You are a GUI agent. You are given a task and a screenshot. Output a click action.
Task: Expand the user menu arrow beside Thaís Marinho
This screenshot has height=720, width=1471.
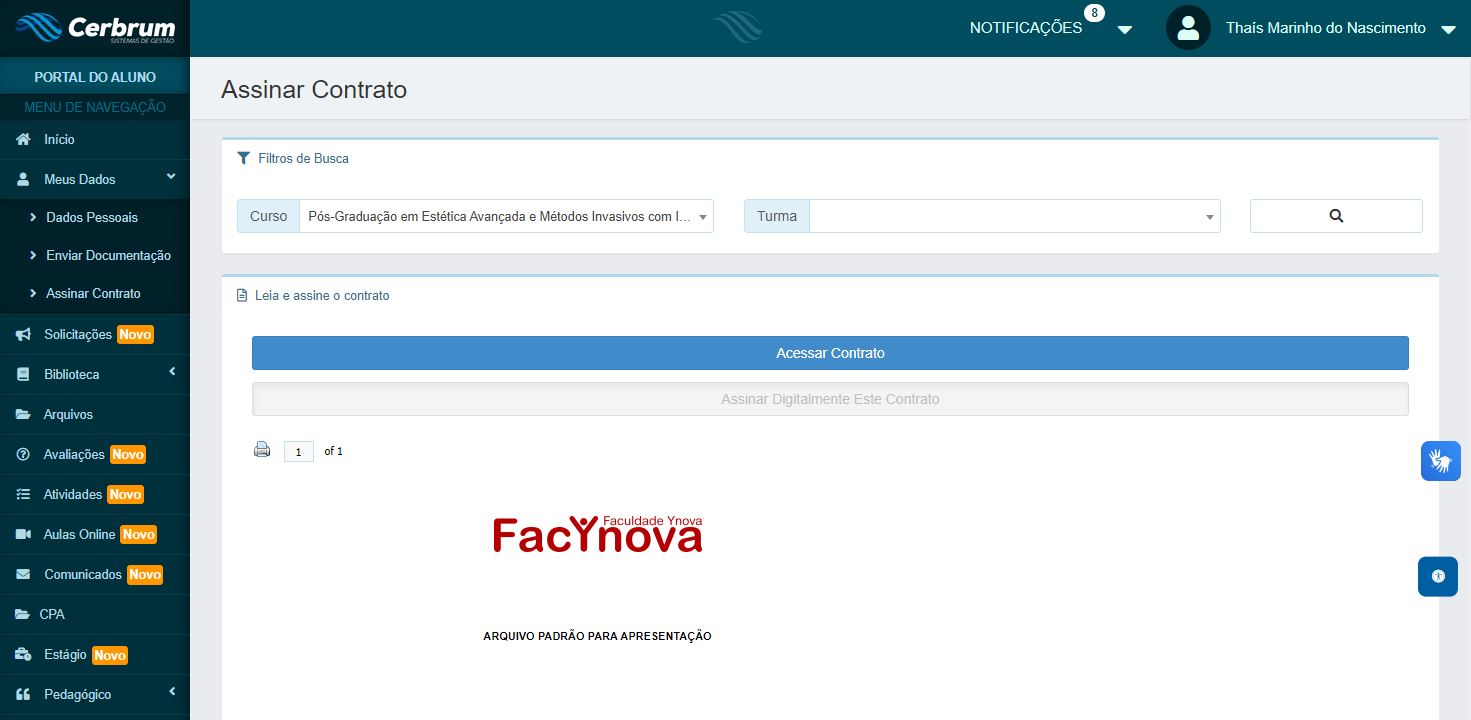click(1448, 30)
